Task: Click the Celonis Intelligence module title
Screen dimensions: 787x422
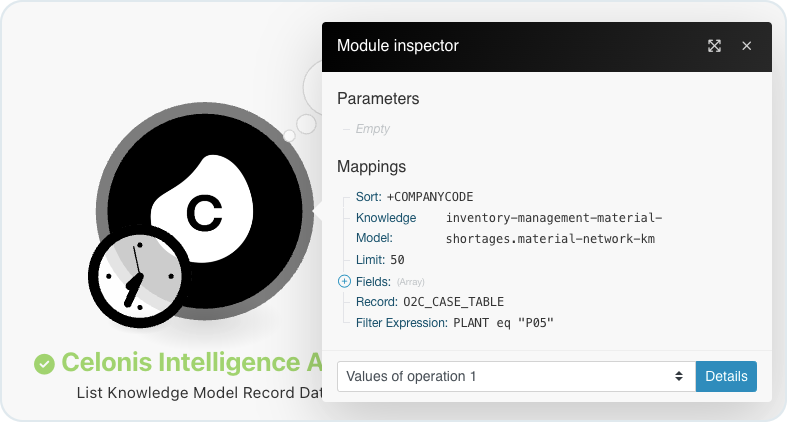Action: 192,362
